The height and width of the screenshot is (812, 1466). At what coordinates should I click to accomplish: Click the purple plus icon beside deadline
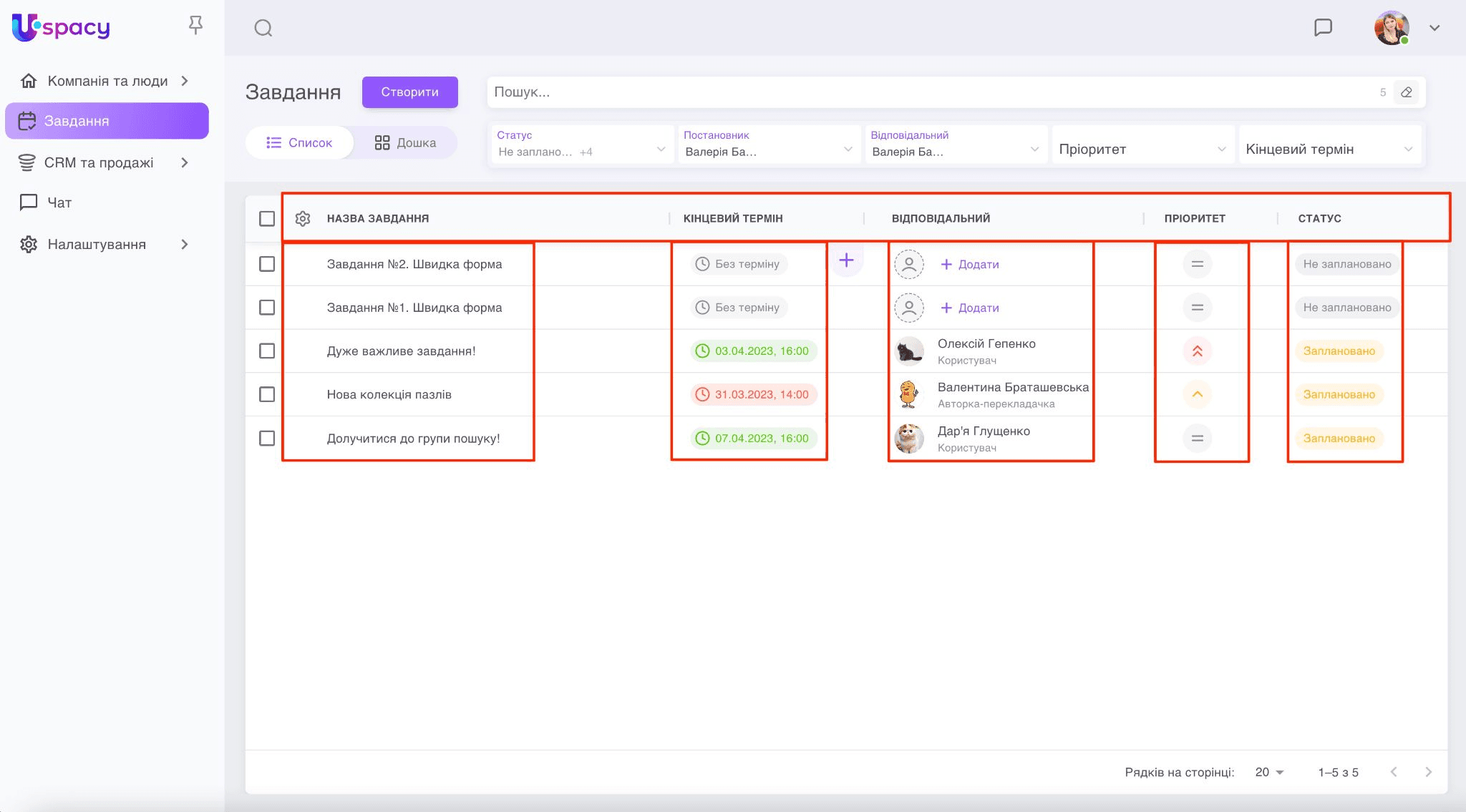pos(846,260)
